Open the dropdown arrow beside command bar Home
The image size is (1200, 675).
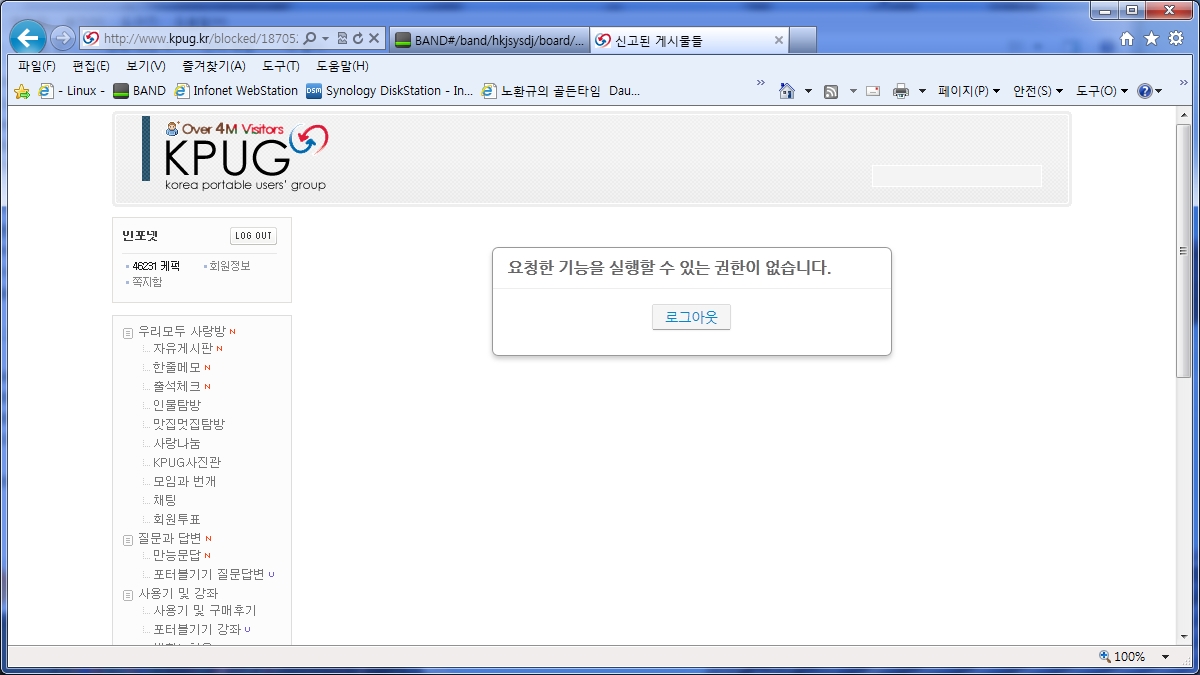[x=808, y=91]
